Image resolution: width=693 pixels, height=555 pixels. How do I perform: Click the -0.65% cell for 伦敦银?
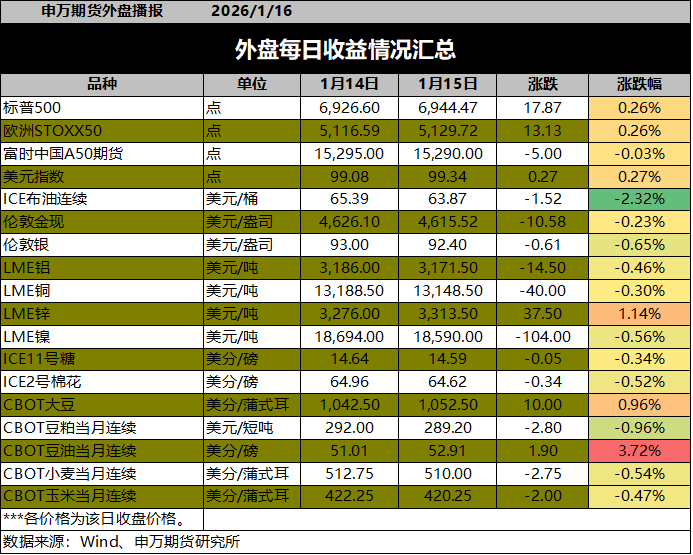click(x=640, y=245)
